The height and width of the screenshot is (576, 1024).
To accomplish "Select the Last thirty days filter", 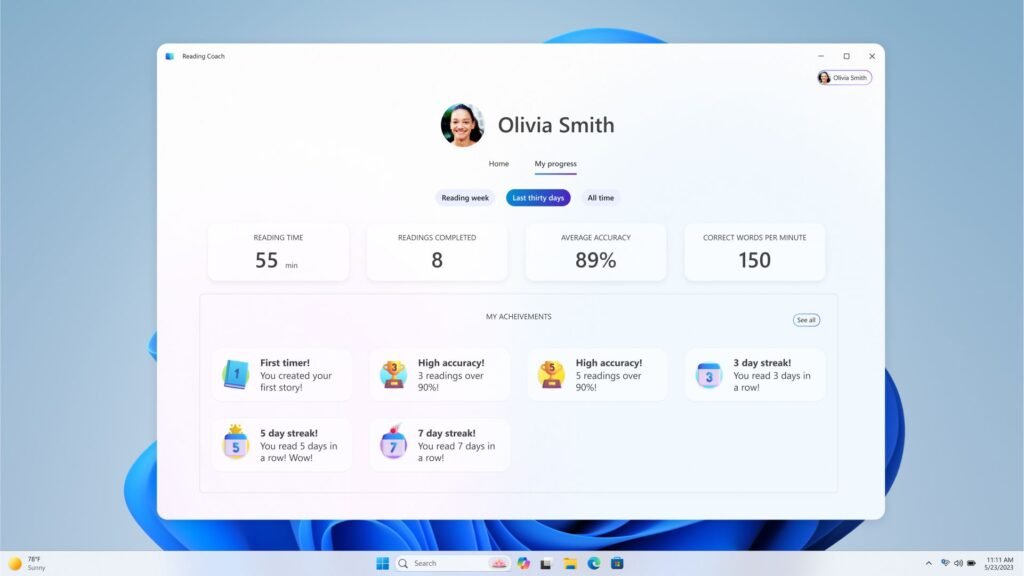I will (x=538, y=198).
